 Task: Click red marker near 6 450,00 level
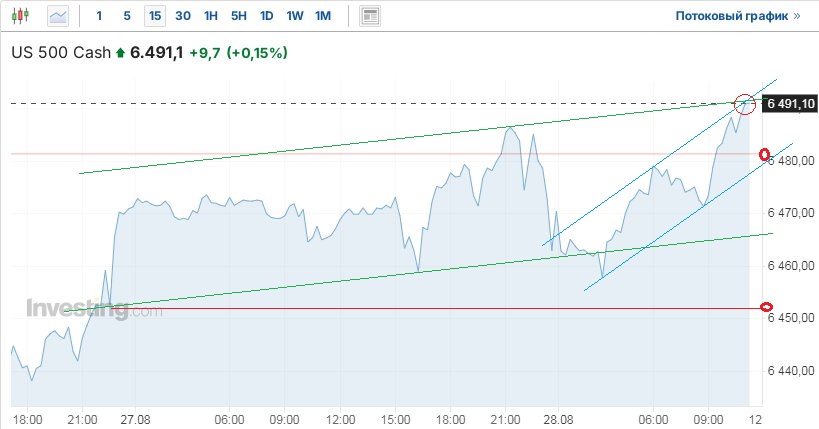pyautogui.click(x=767, y=306)
